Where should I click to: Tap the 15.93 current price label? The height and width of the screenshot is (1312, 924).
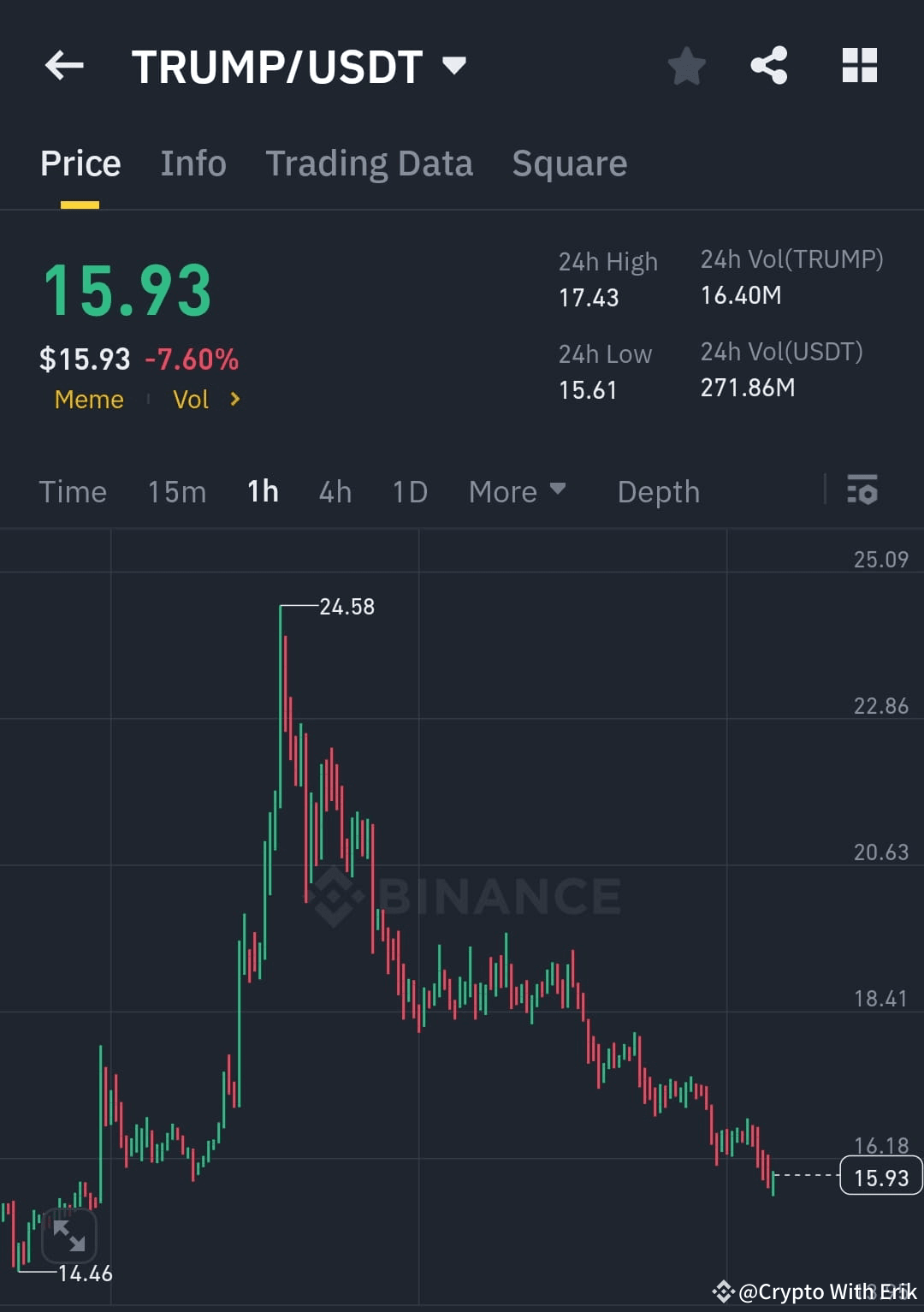880,1177
